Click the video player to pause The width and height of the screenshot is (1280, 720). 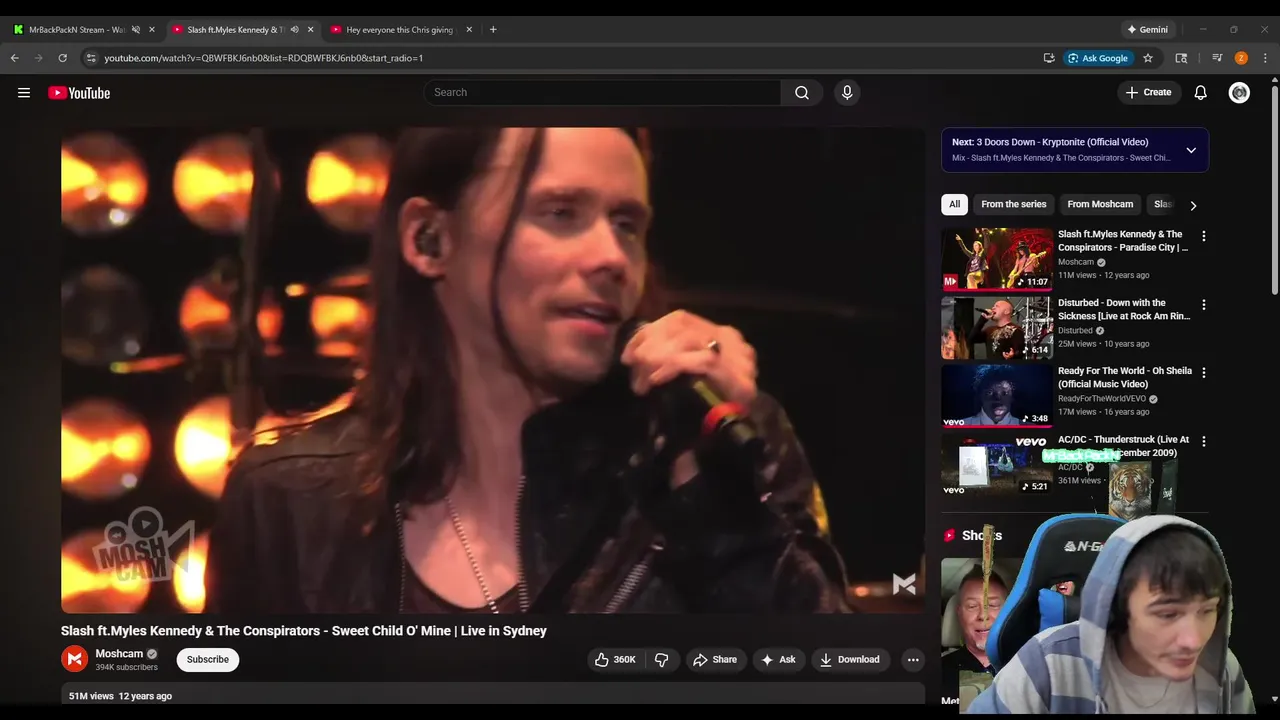tap(493, 370)
